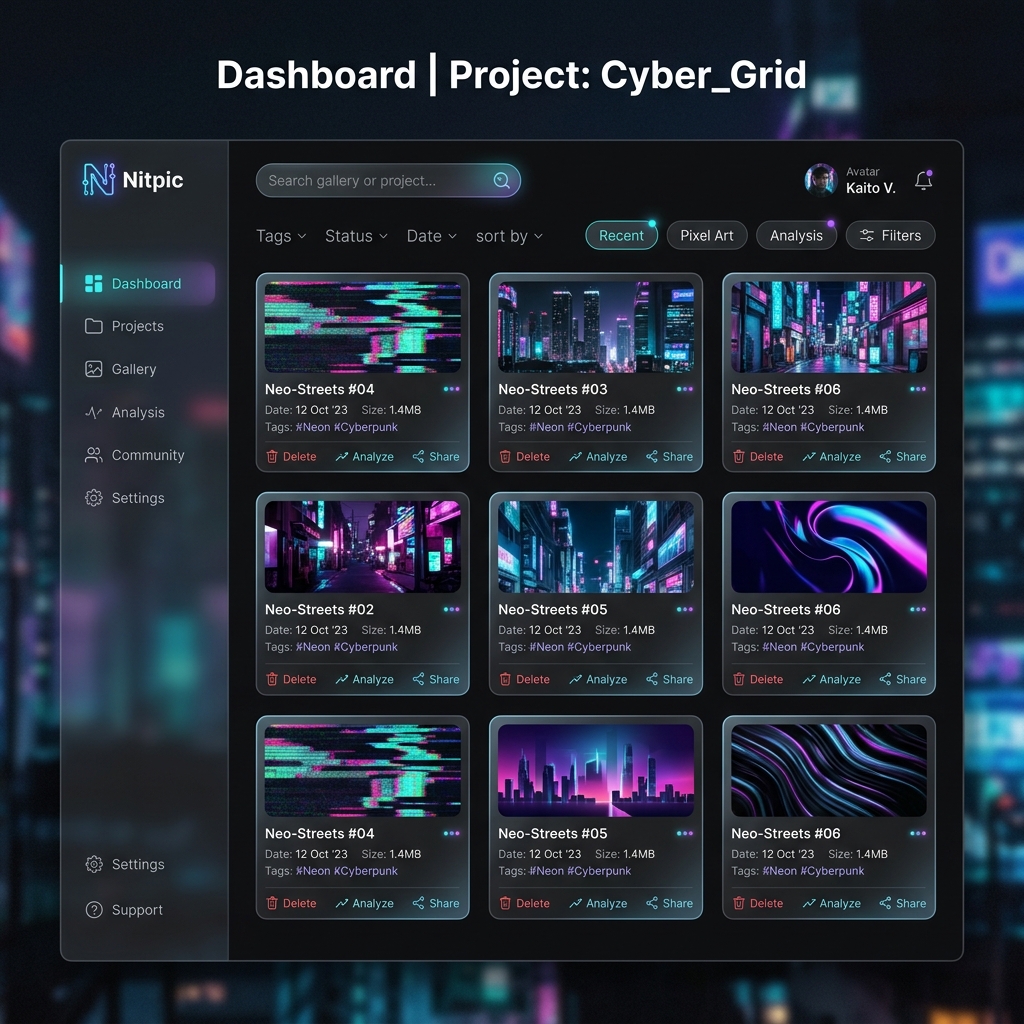Open Gallery from the sidebar

[x=121, y=369]
